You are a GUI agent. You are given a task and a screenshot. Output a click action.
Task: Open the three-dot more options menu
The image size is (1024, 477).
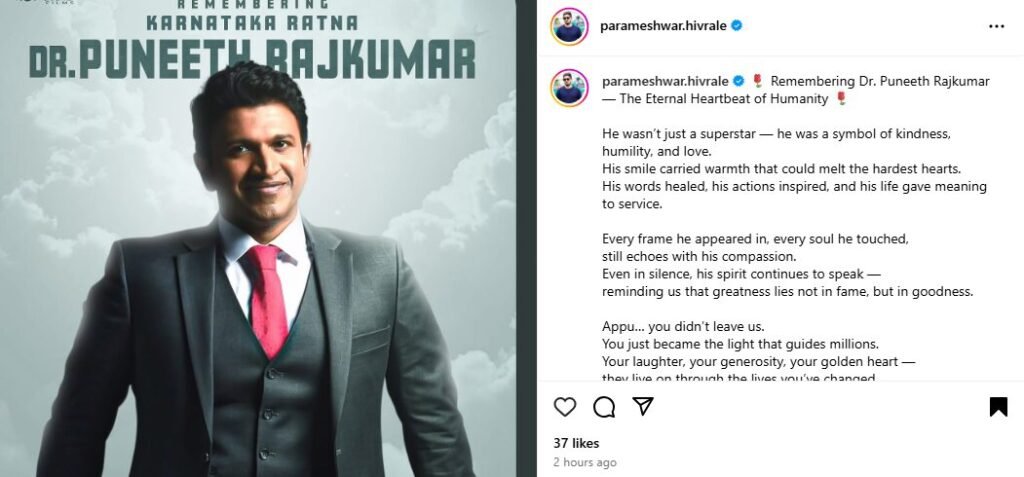click(997, 26)
